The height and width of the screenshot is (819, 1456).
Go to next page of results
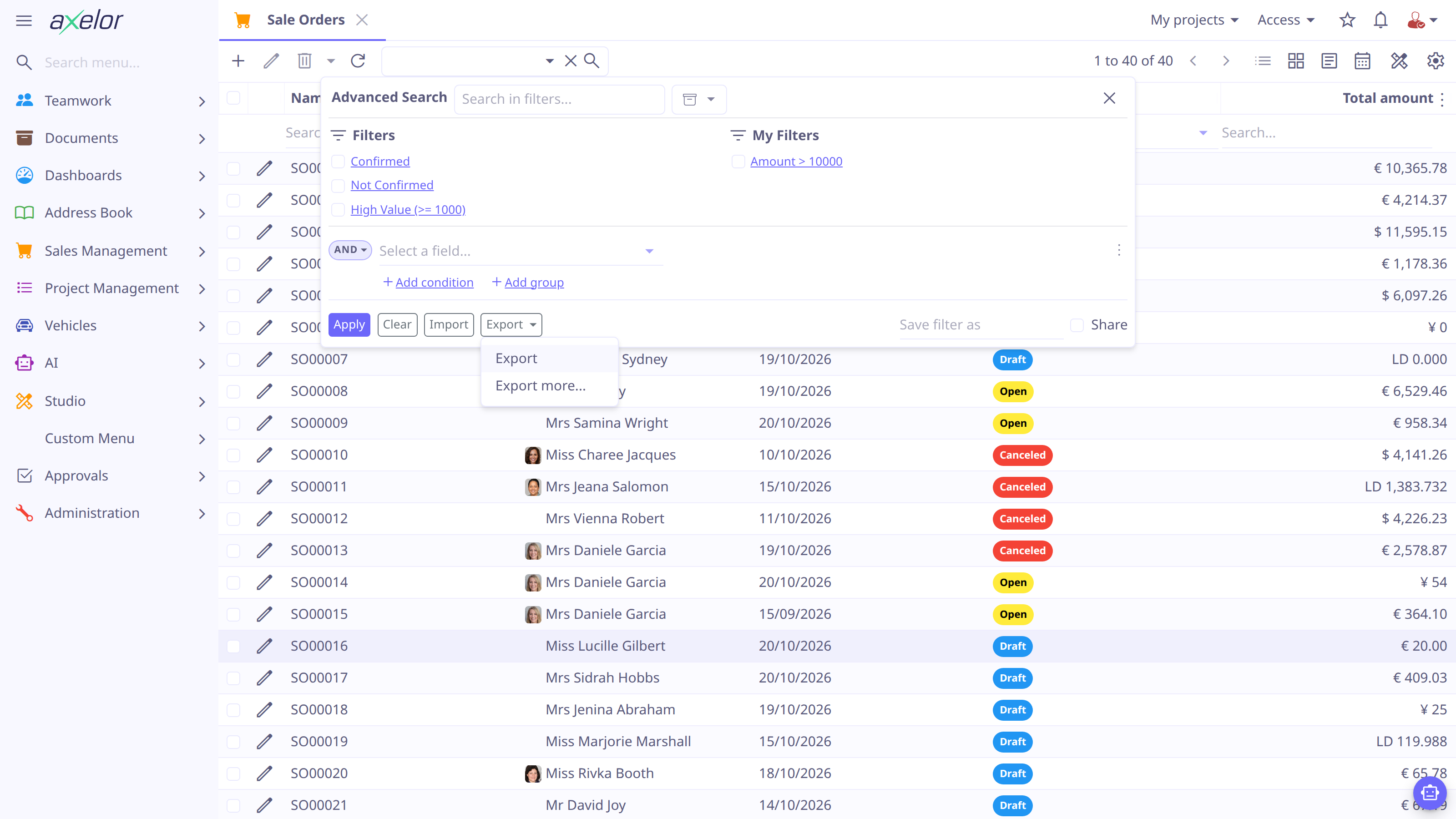pyautogui.click(x=1226, y=61)
